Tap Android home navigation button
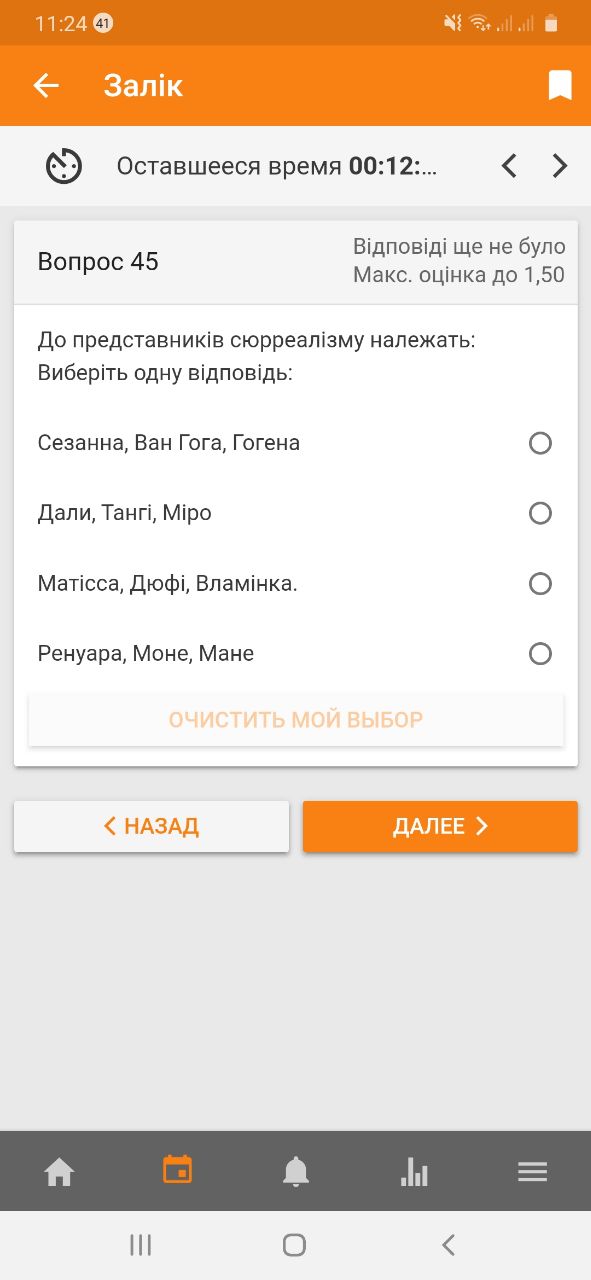591x1280 pixels. click(x=294, y=1245)
